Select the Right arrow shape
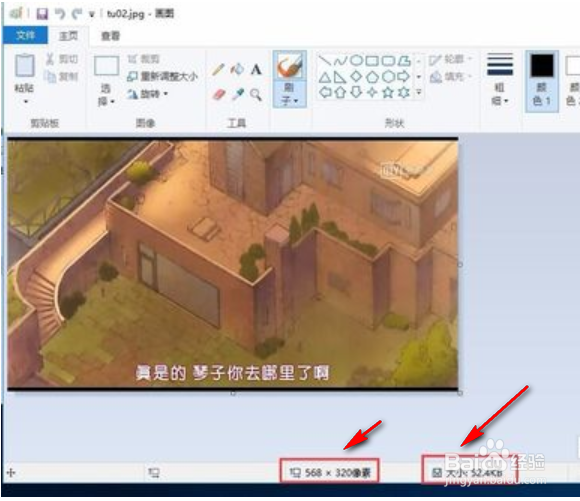580x501 pixels. coord(404,77)
